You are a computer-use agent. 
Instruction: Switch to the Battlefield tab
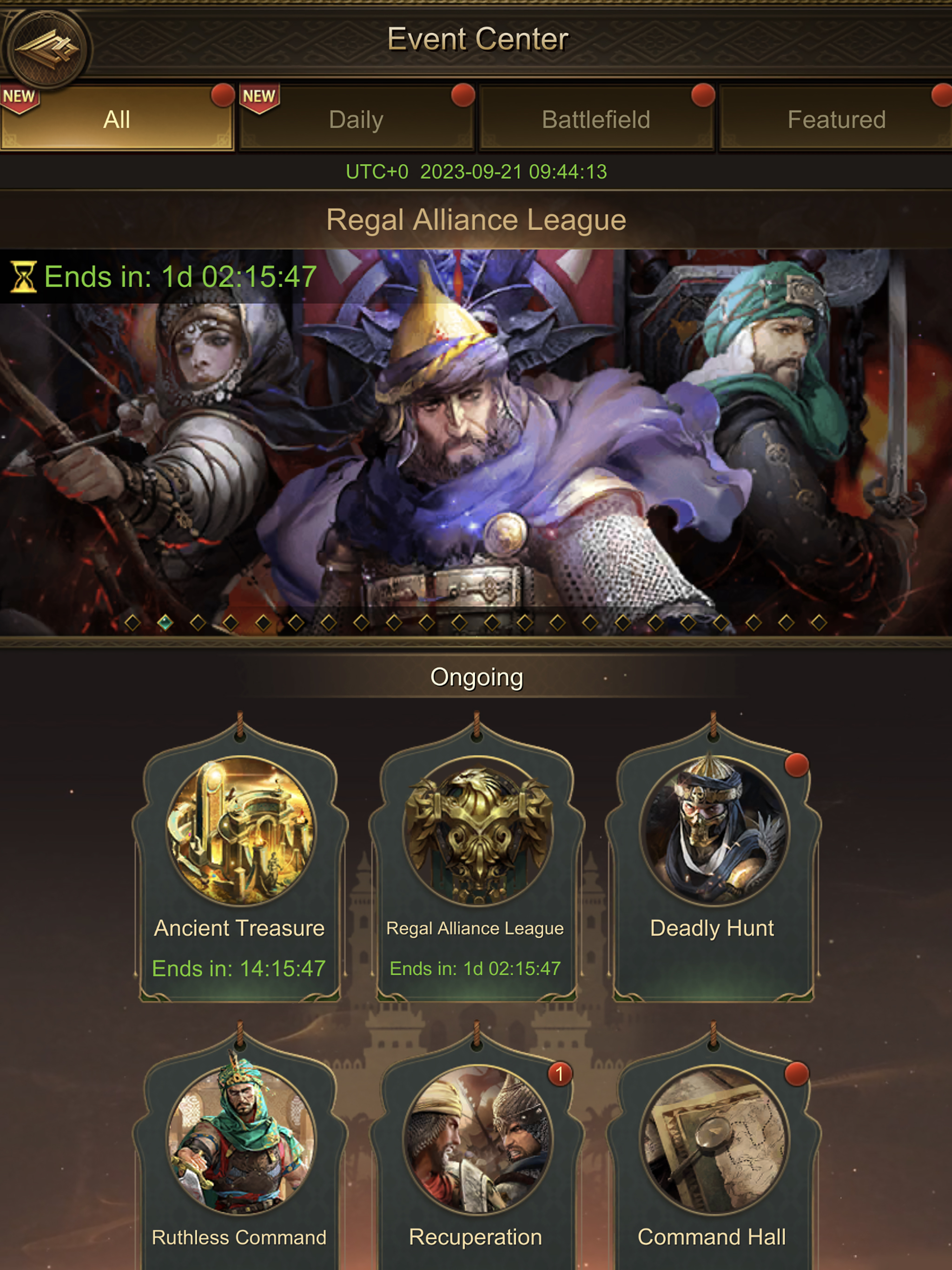pyautogui.click(x=596, y=119)
